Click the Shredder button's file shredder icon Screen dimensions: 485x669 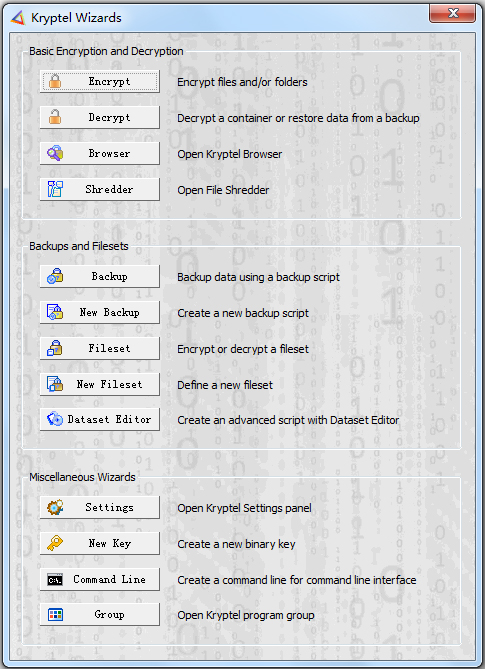point(55,189)
